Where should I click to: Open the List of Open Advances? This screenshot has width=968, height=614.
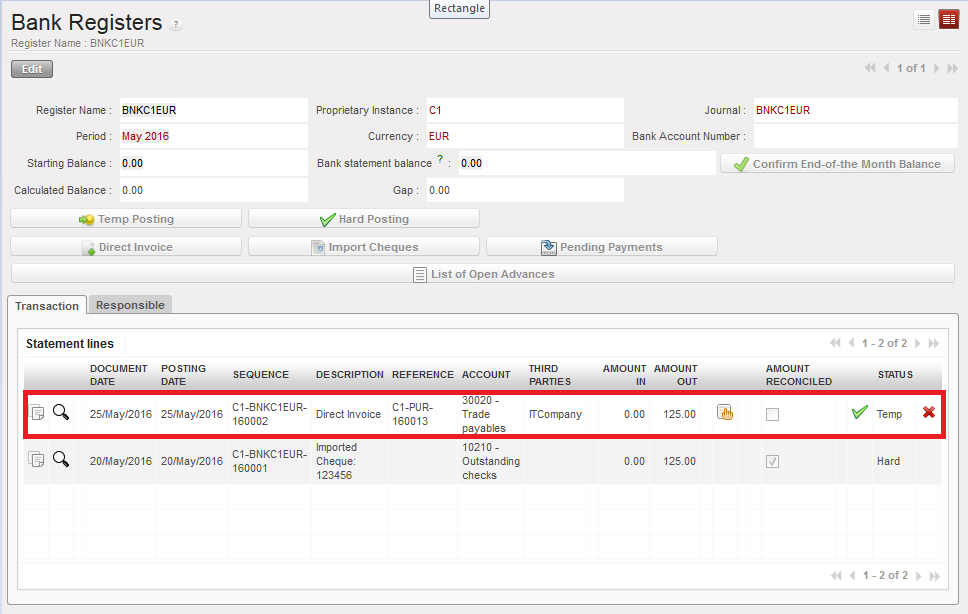484,274
